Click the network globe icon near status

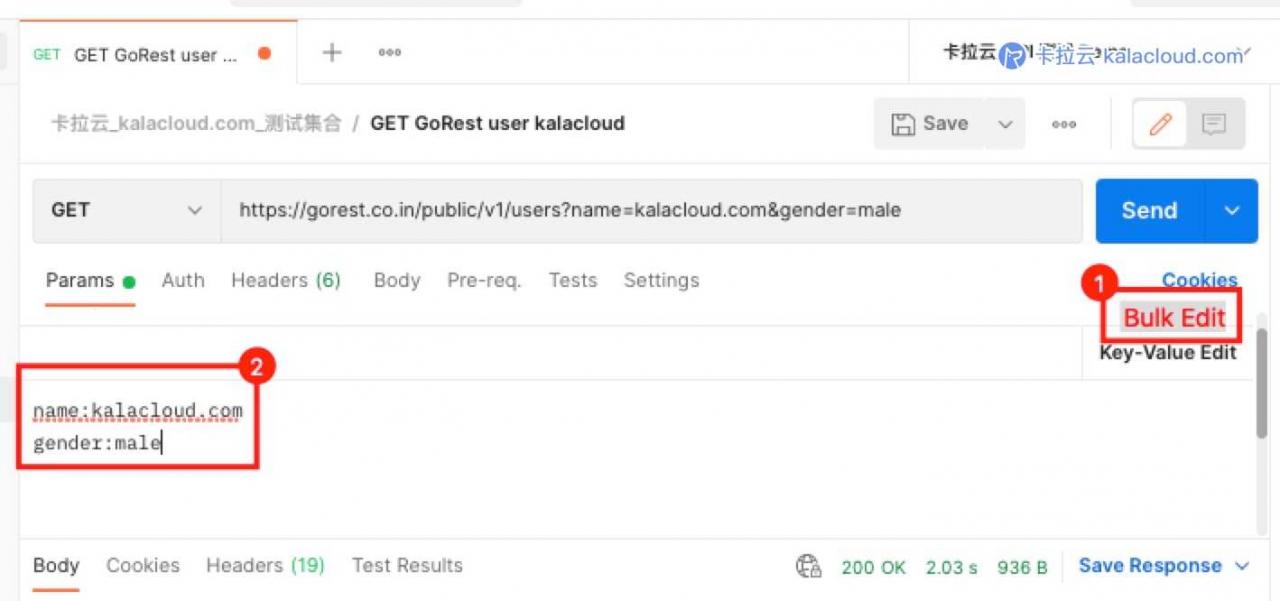click(809, 566)
